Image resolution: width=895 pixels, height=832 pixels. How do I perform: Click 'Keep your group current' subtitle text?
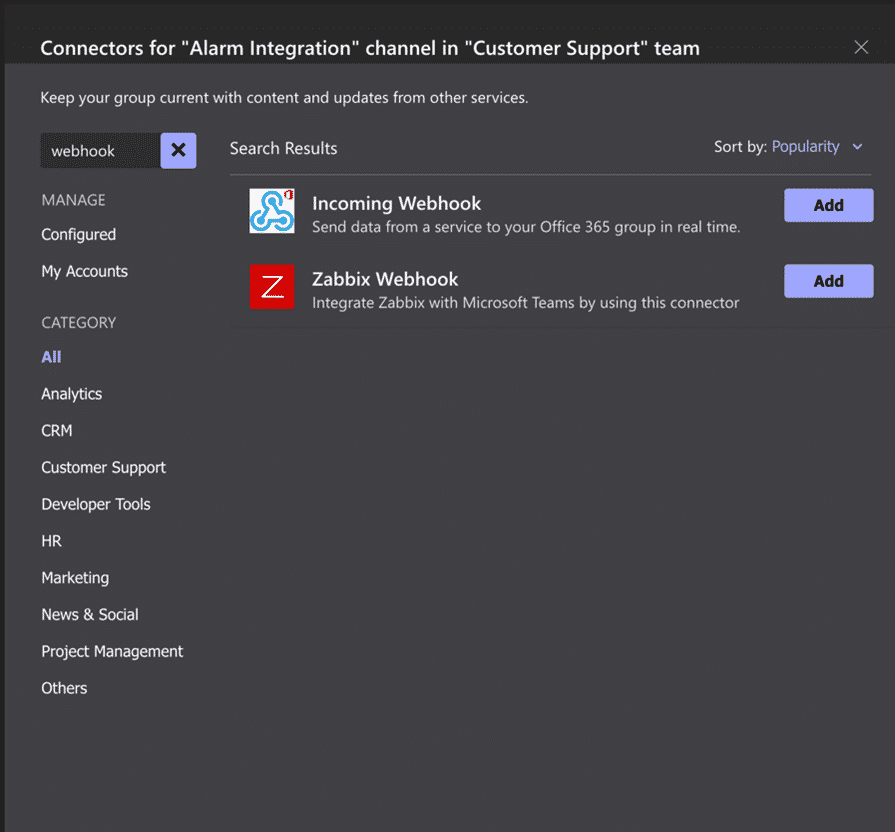coord(284,98)
